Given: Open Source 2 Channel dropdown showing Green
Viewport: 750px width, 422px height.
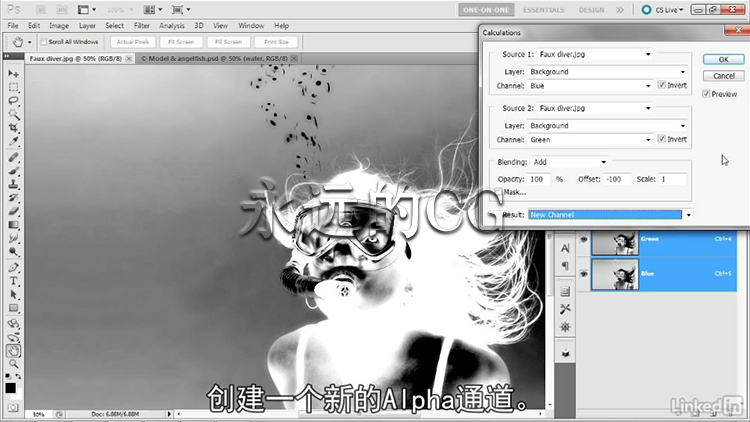Looking at the screenshot, I should (x=590, y=140).
